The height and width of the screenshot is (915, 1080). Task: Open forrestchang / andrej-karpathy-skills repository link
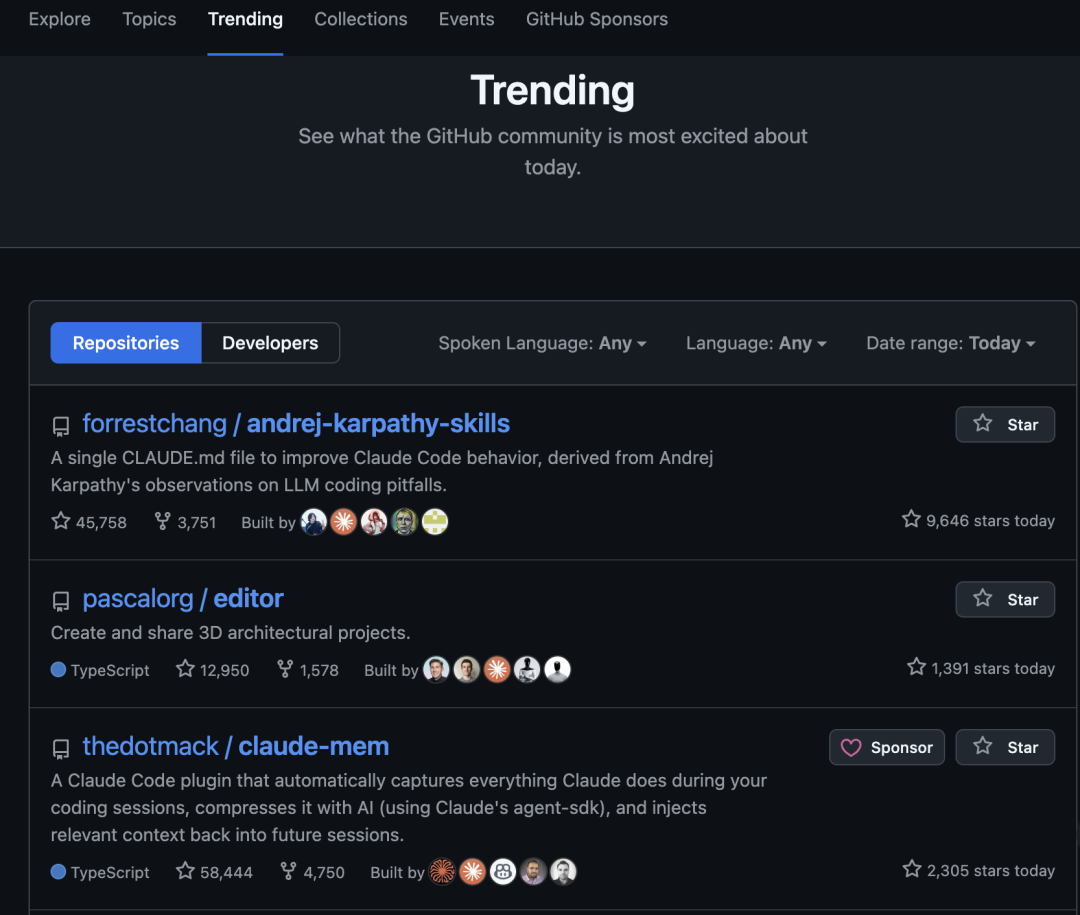point(296,423)
